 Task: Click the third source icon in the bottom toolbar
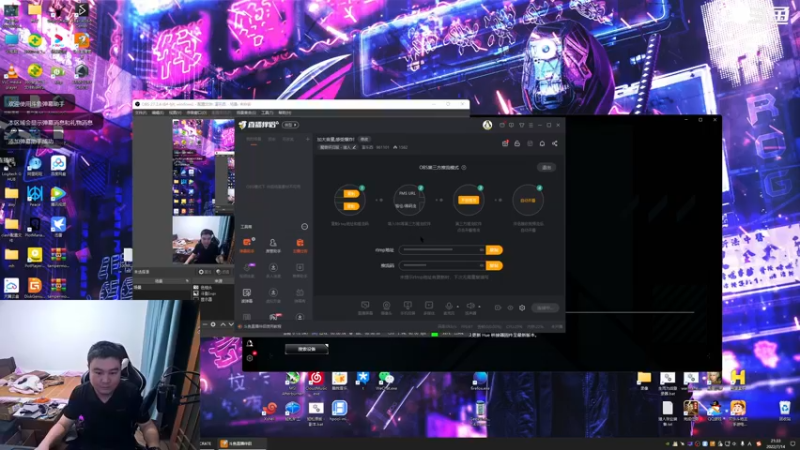click(x=408, y=306)
